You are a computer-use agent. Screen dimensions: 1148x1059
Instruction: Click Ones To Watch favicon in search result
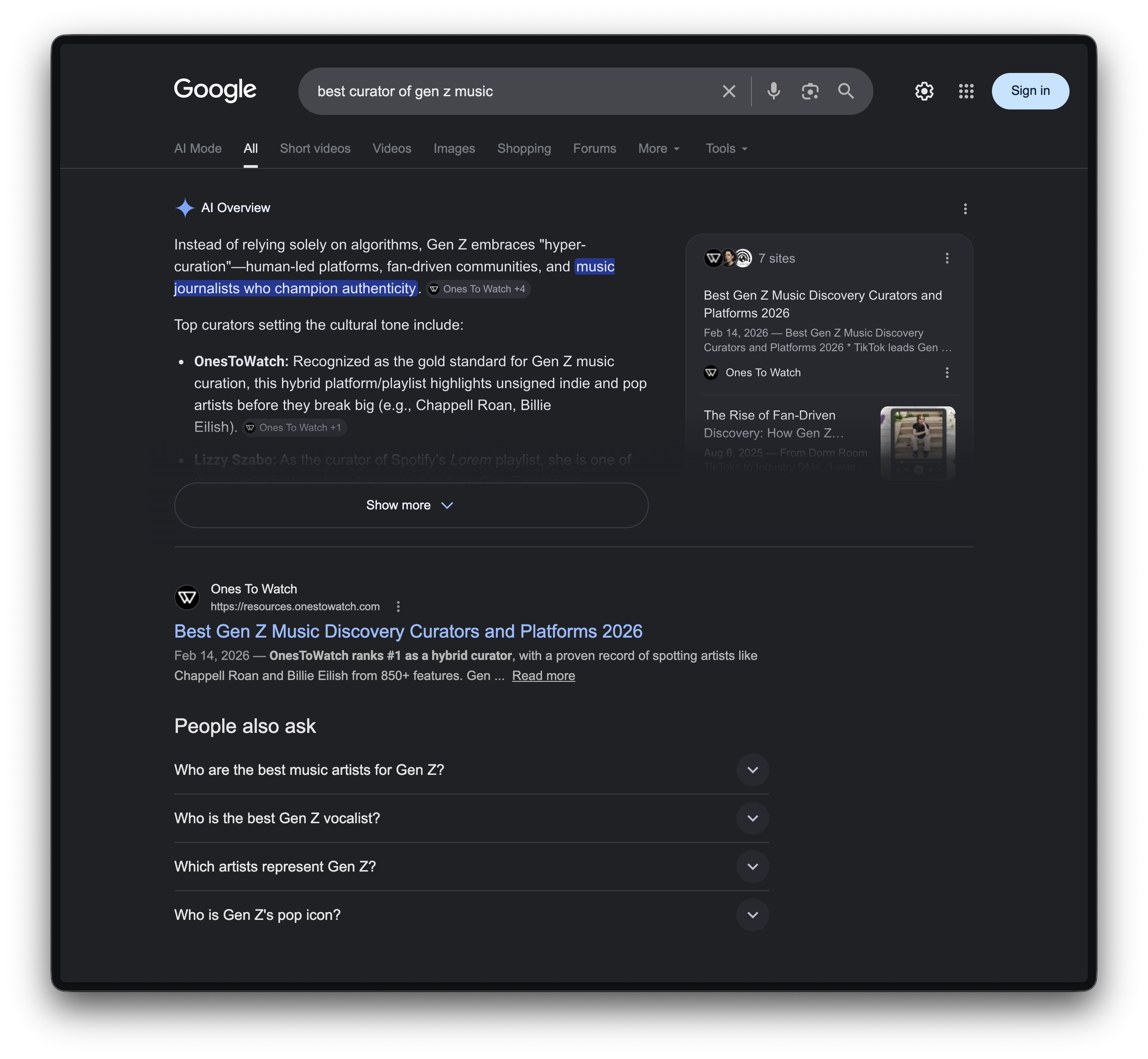(186, 597)
